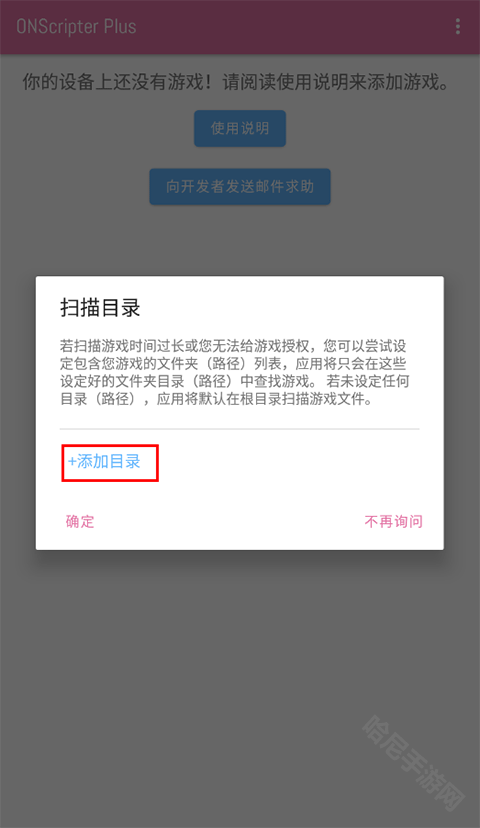Screen dimensions: 480x828
Task: Click dimmed area between the two blue buttons
Action: click(240, 157)
